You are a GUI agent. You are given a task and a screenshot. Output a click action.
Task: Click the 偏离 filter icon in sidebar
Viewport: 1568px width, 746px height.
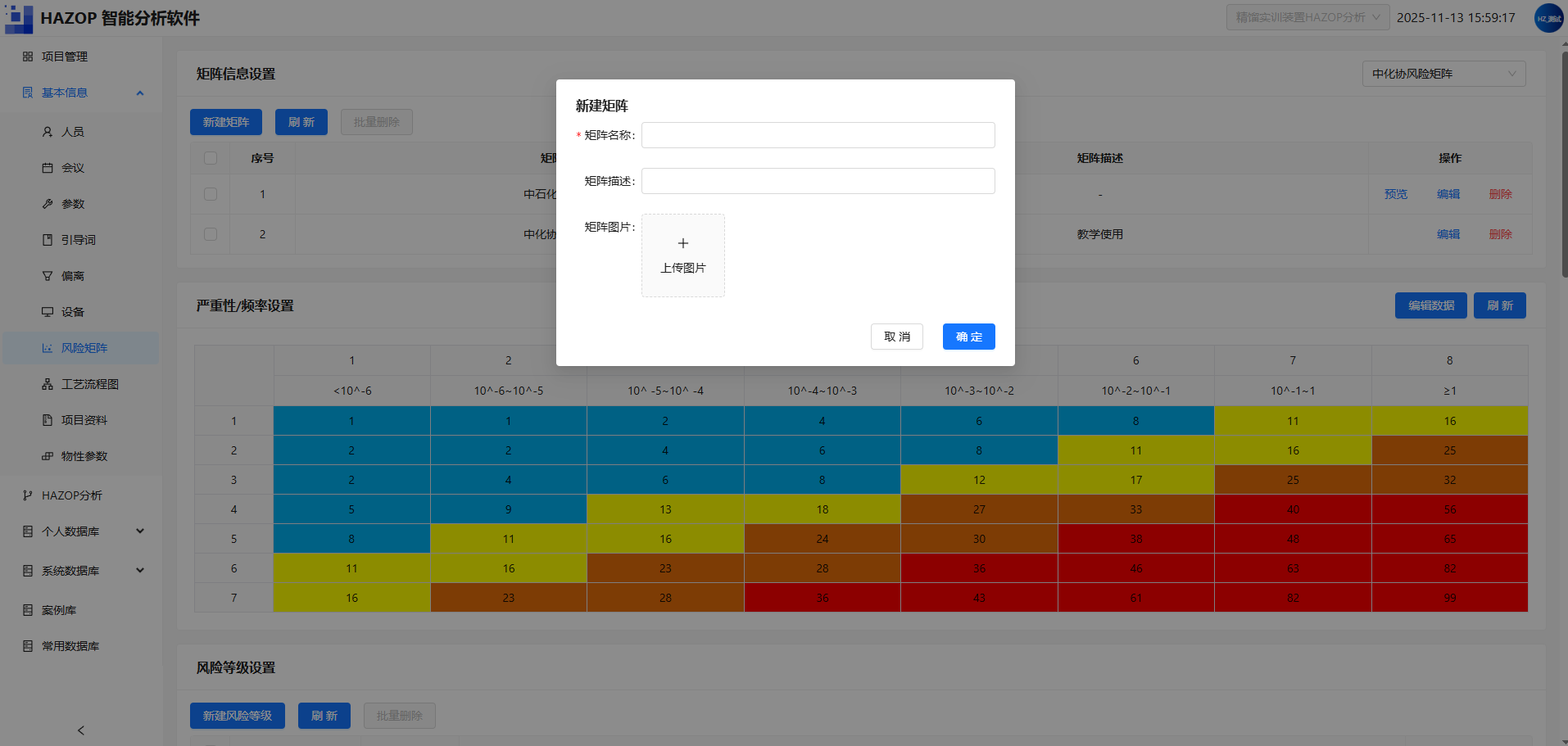coord(48,276)
